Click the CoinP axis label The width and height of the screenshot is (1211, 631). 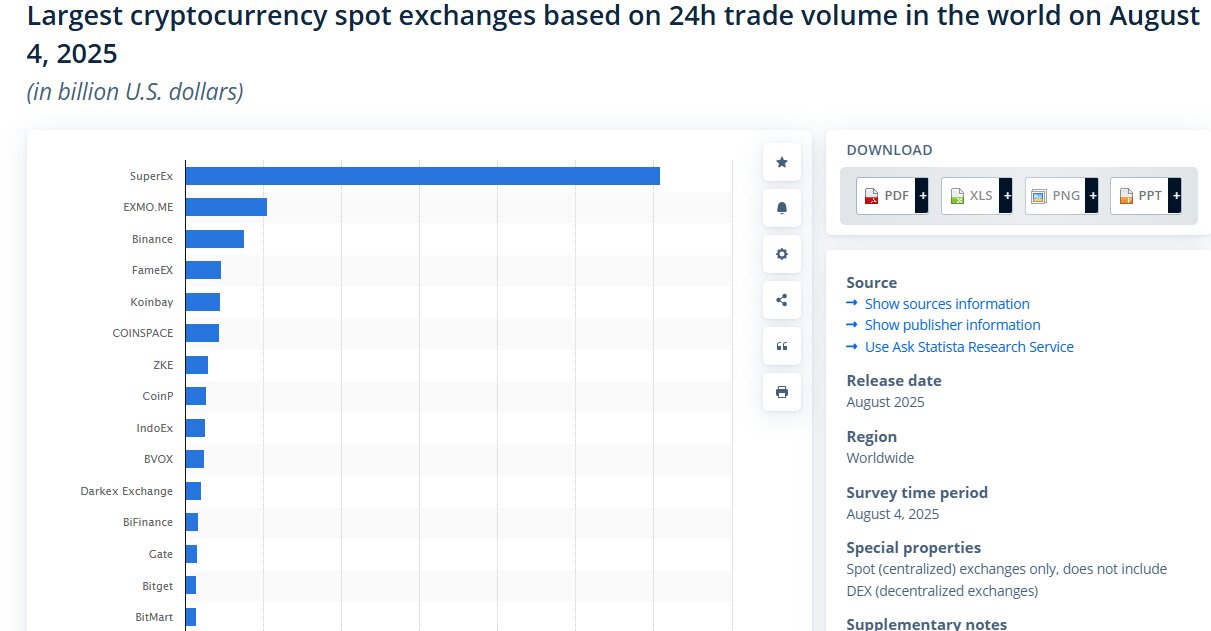coord(158,396)
